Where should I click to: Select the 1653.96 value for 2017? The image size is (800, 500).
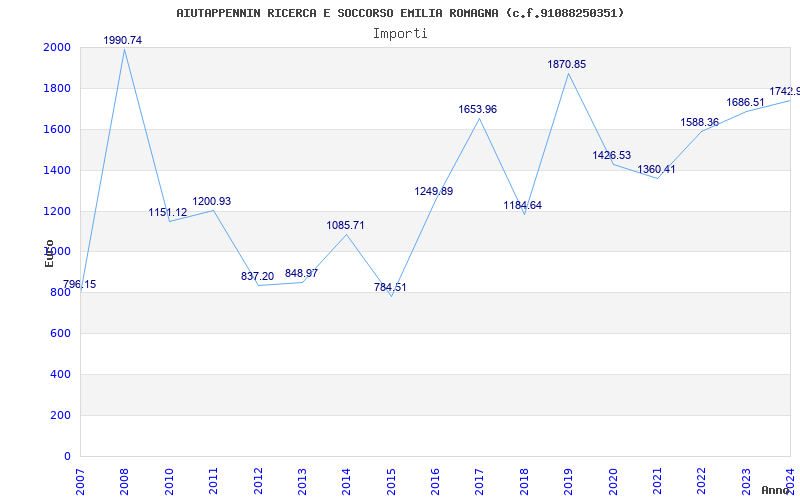tap(478, 109)
